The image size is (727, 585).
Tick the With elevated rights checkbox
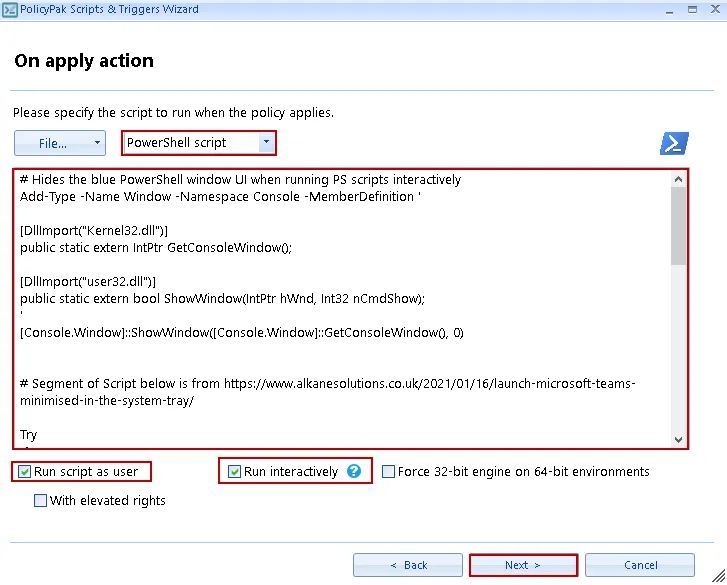pyautogui.click(x=40, y=500)
